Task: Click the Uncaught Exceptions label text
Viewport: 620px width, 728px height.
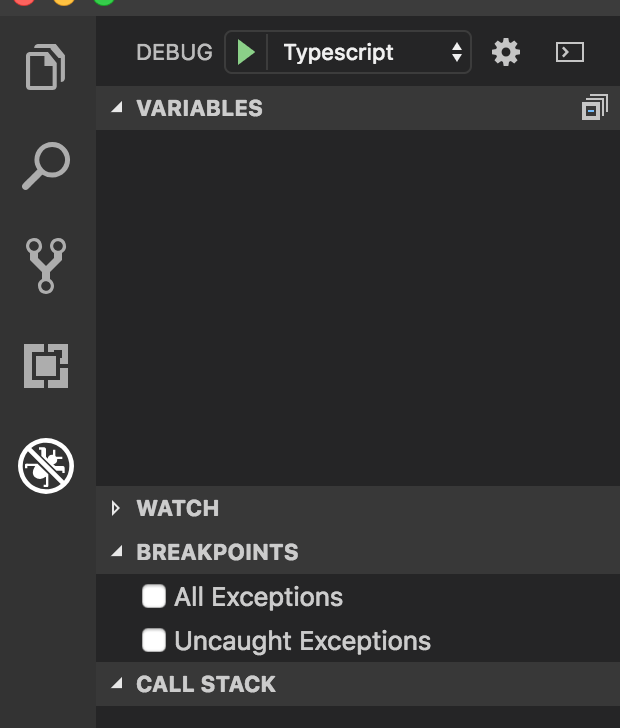Action: tap(302, 641)
